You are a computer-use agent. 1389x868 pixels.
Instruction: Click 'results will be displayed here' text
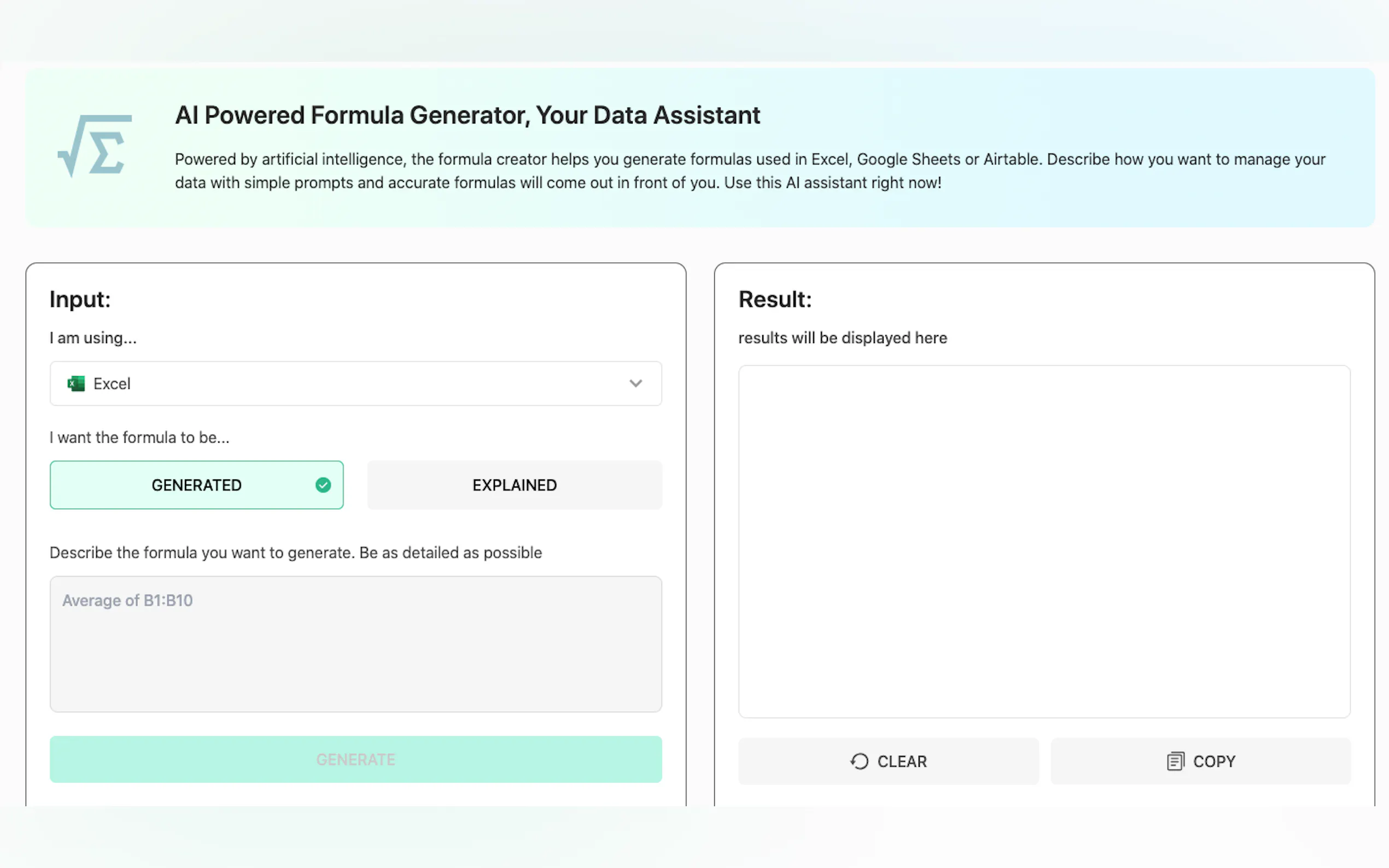tap(842, 338)
